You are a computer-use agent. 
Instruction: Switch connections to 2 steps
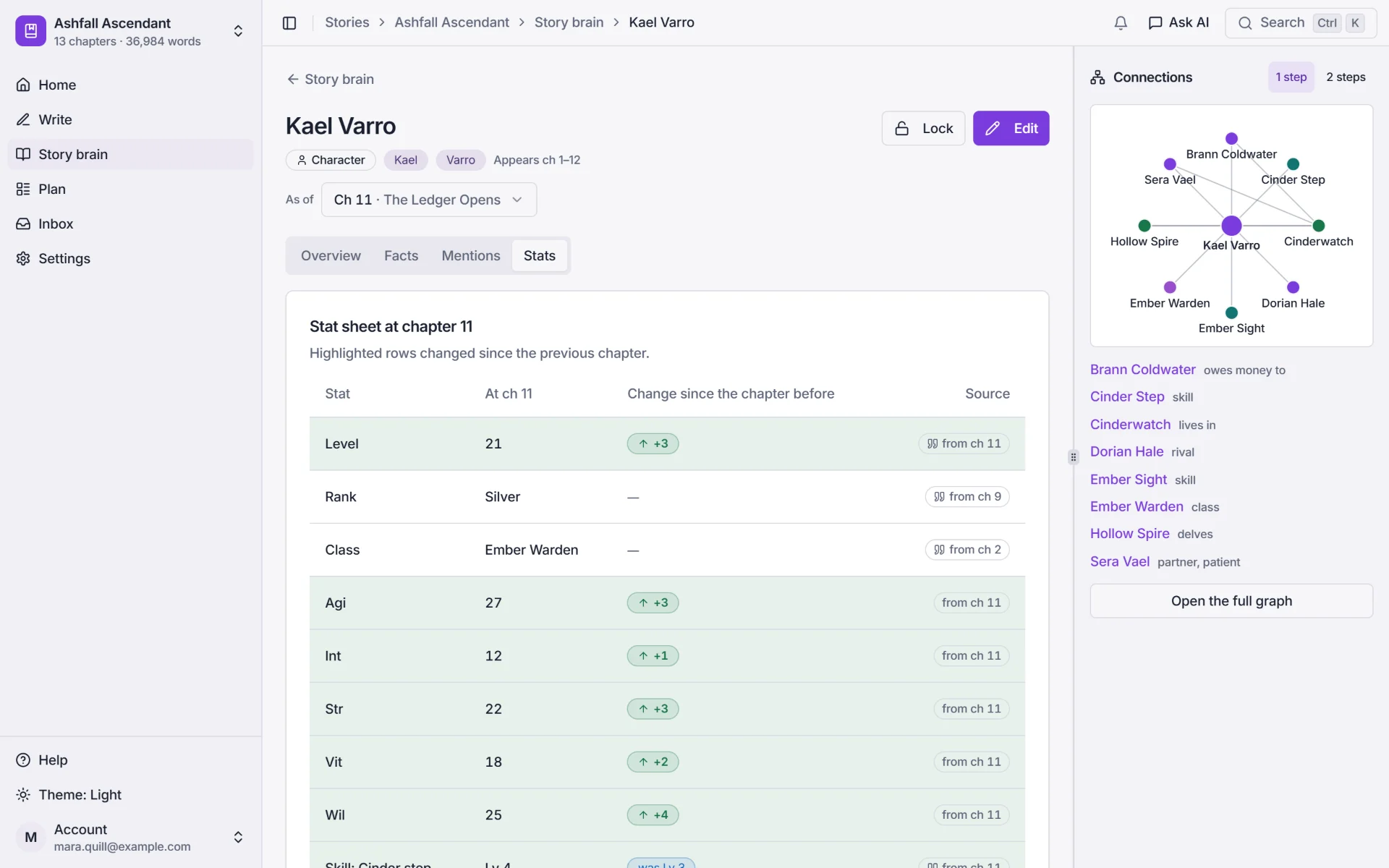pyautogui.click(x=1346, y=77)
